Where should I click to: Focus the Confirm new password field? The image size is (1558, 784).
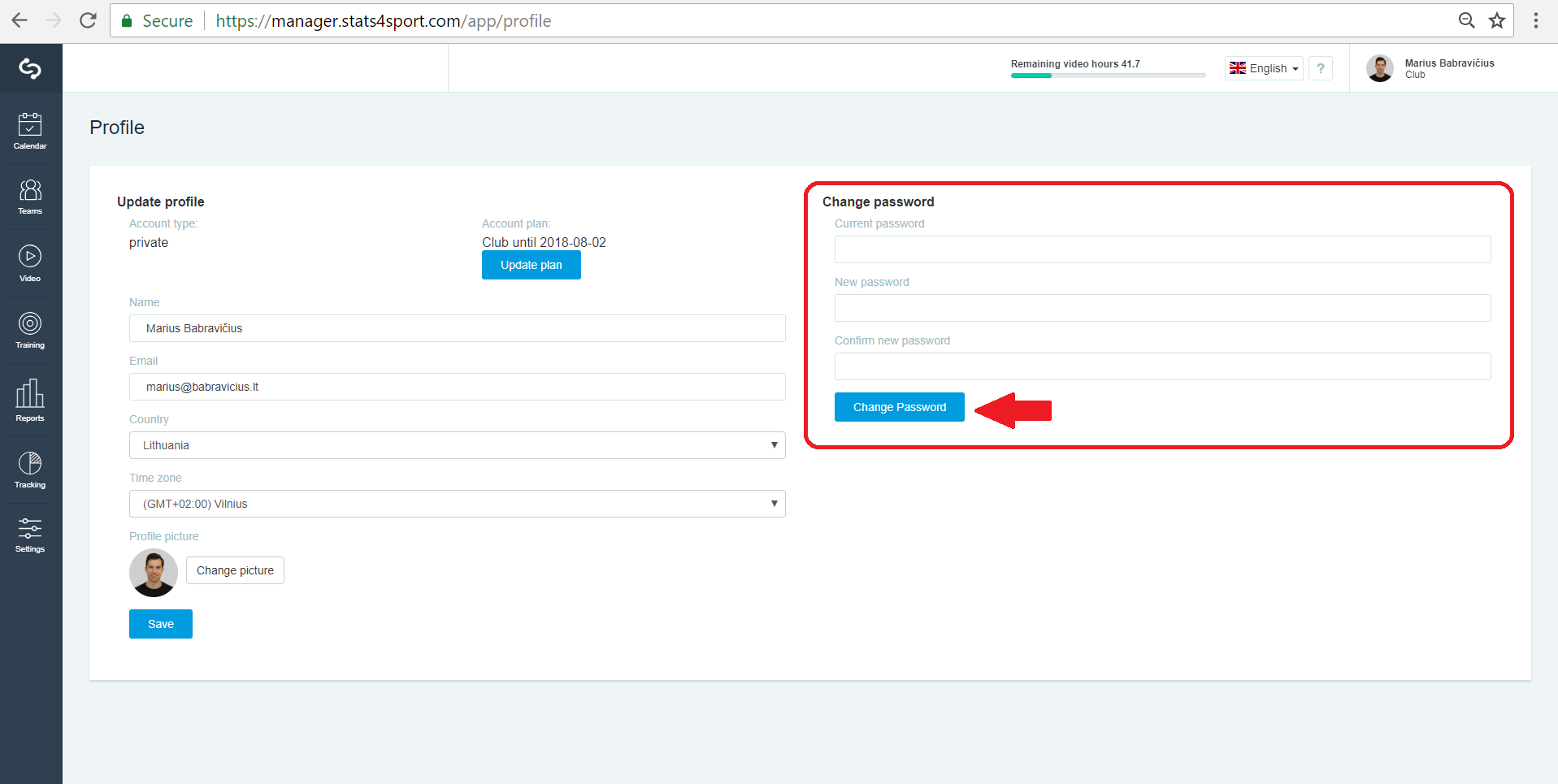[x=1162, y=366]
